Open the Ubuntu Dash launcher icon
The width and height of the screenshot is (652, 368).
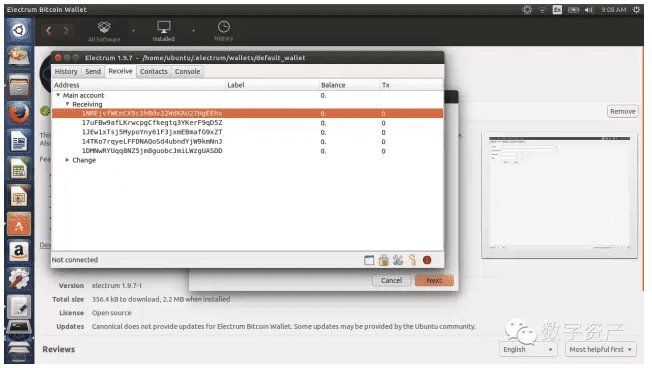pos(19,30)
